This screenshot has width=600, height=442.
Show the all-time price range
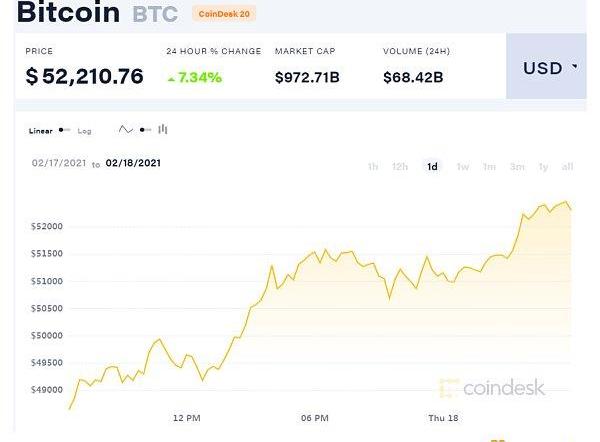pyautogui.click(x=567, y=166)
